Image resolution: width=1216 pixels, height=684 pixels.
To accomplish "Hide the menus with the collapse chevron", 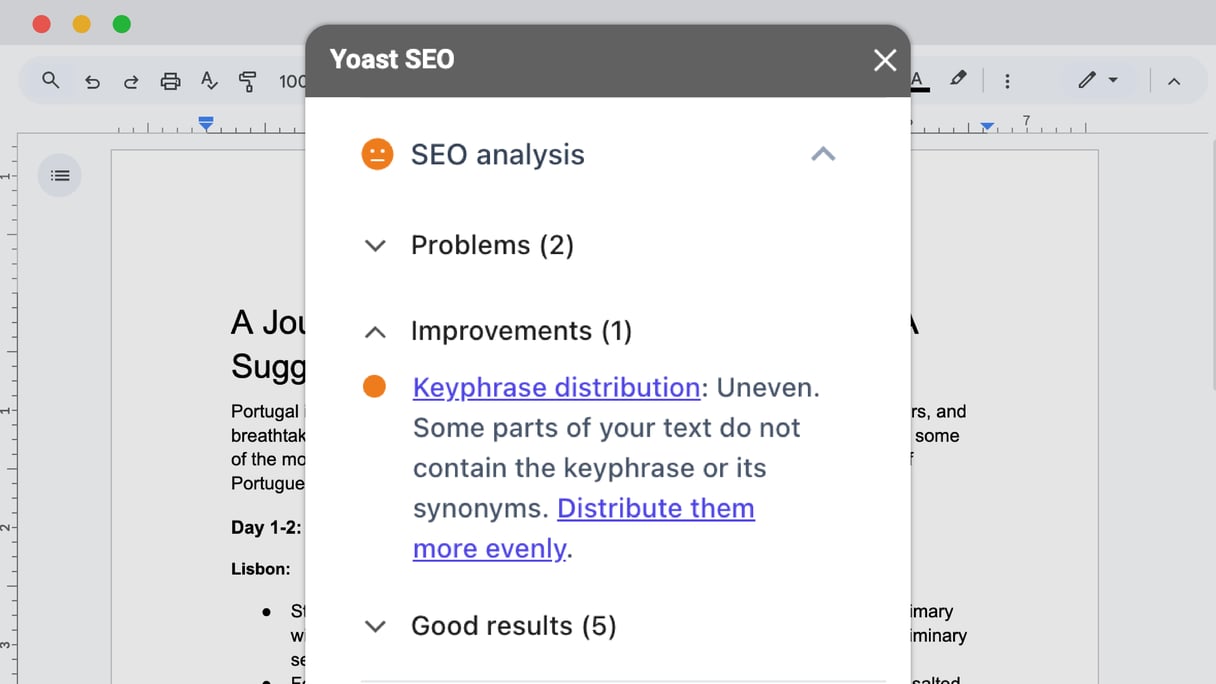I will pos(1174,81).
